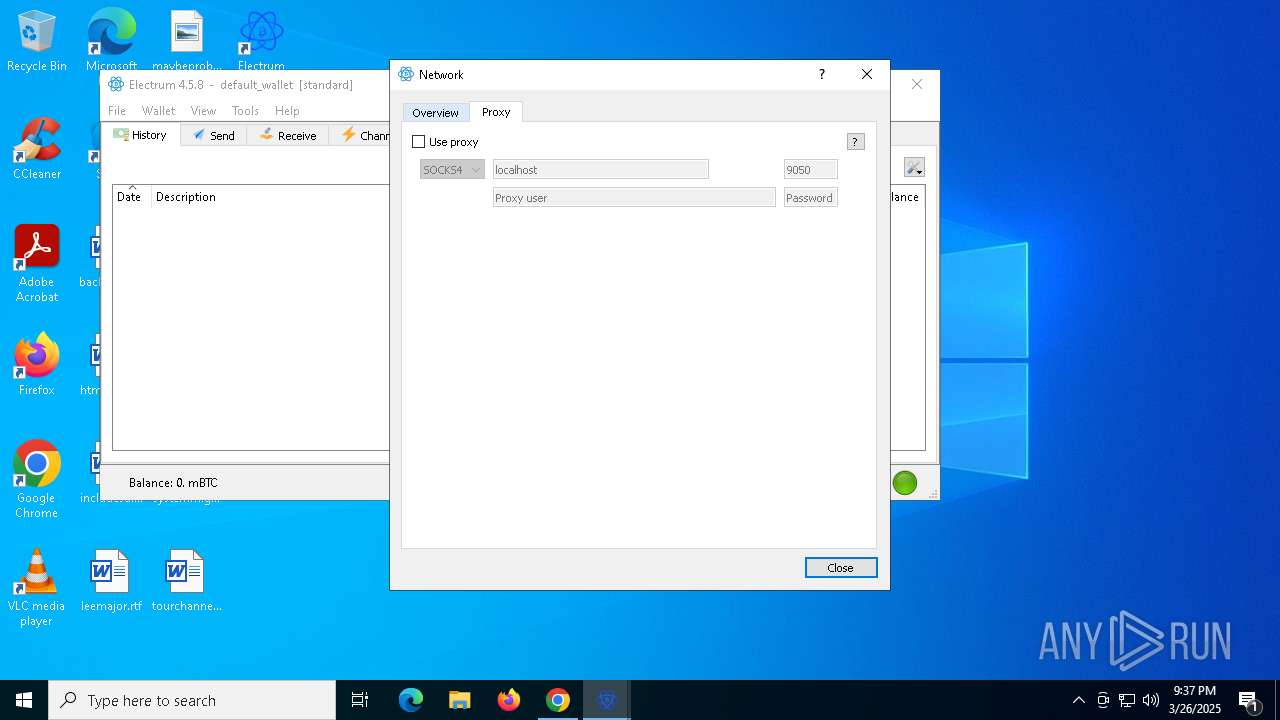This screenshot has height=720, width=1280.
Task: Click the Network dialog title help button
Action: point(822,75)
